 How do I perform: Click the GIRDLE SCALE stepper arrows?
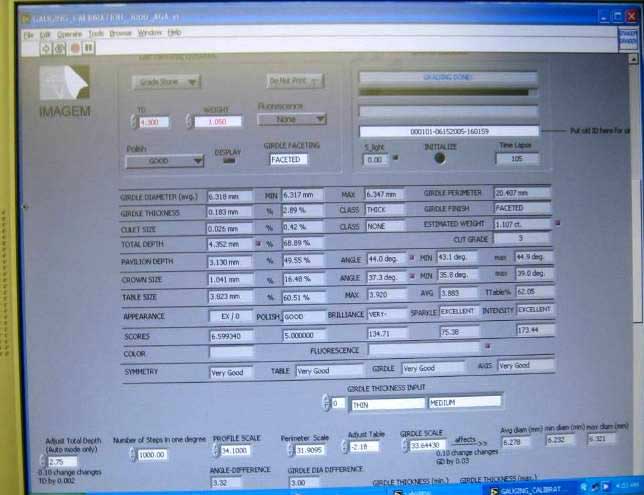click(405, 445)
